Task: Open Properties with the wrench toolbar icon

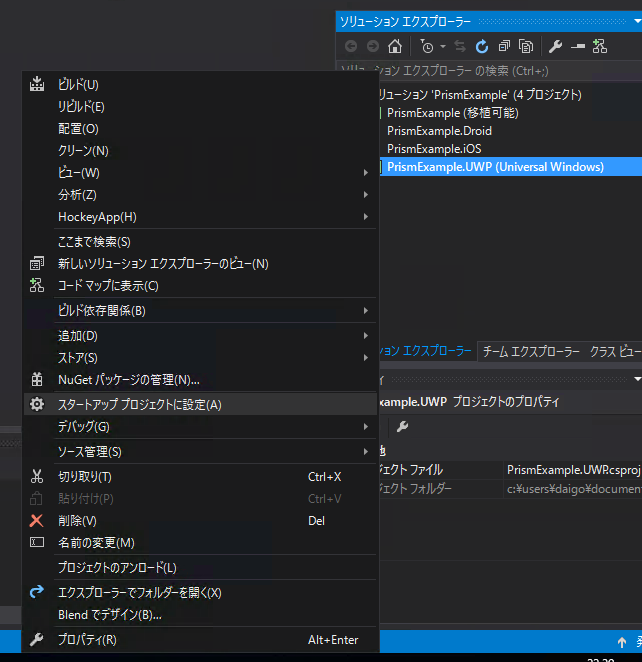Action: tap(555, 46)
